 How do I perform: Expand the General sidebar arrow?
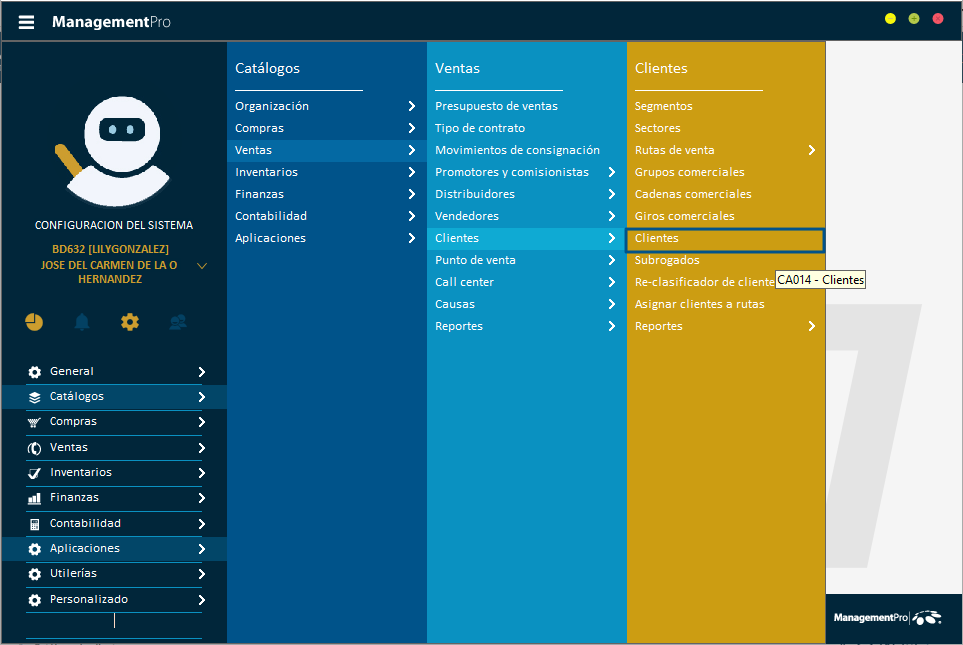coord(201,372)
